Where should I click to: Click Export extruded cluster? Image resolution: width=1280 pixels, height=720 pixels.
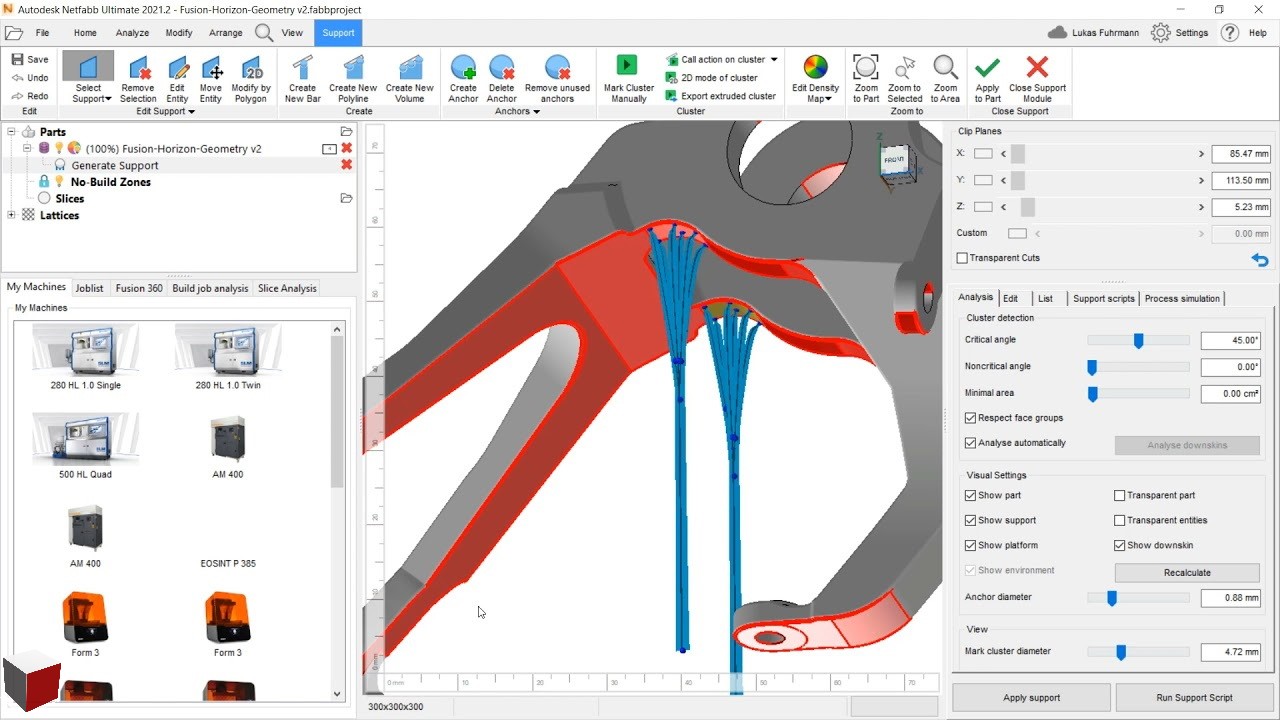point(720,96)
